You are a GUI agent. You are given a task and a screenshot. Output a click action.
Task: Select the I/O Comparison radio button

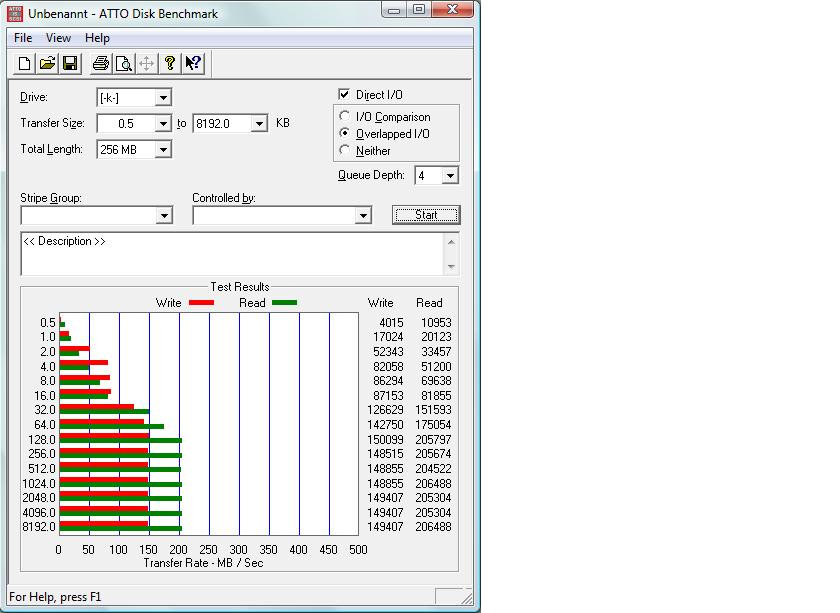pos(344,116)
